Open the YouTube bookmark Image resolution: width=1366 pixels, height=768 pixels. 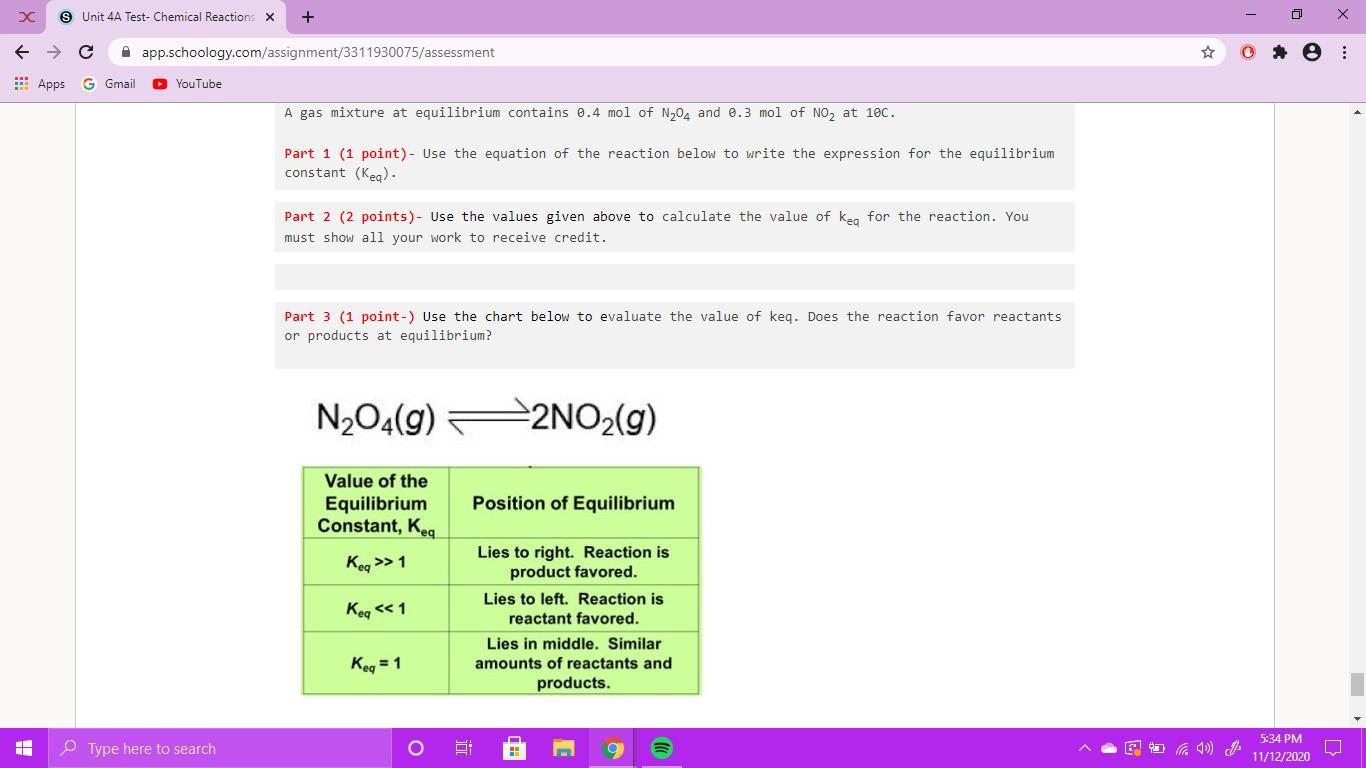(x=187, y=84)
